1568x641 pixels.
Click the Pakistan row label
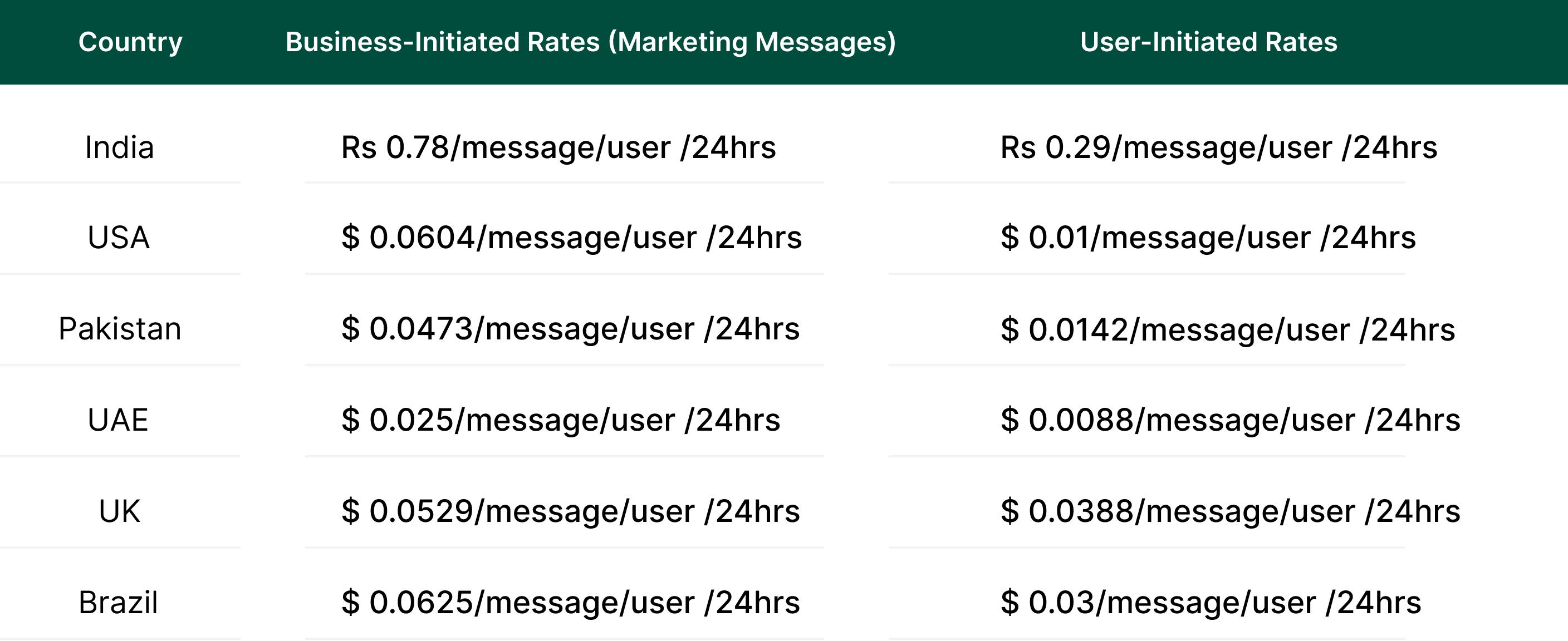click(x=120, y=329)
